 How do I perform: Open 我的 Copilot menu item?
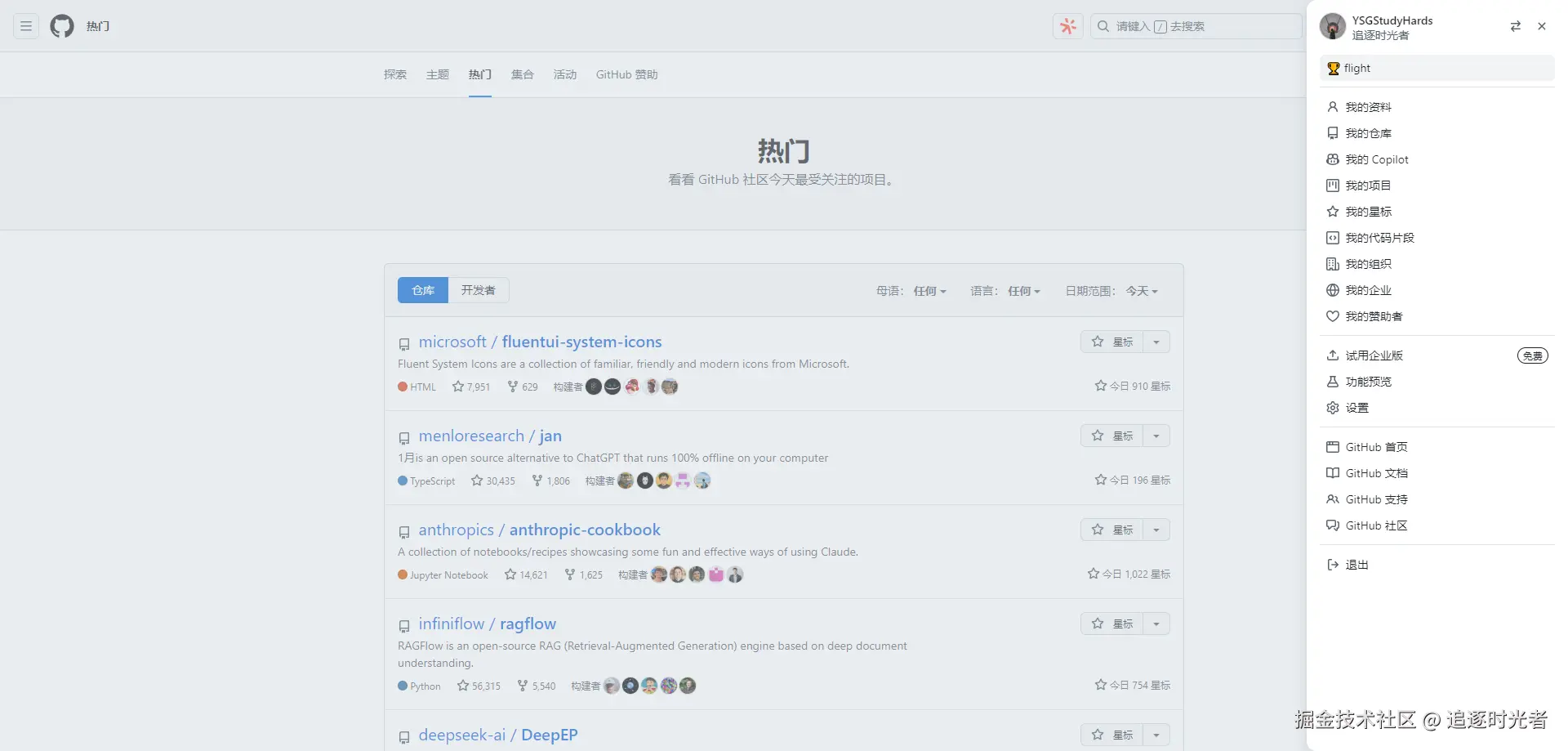point(1437,159)
